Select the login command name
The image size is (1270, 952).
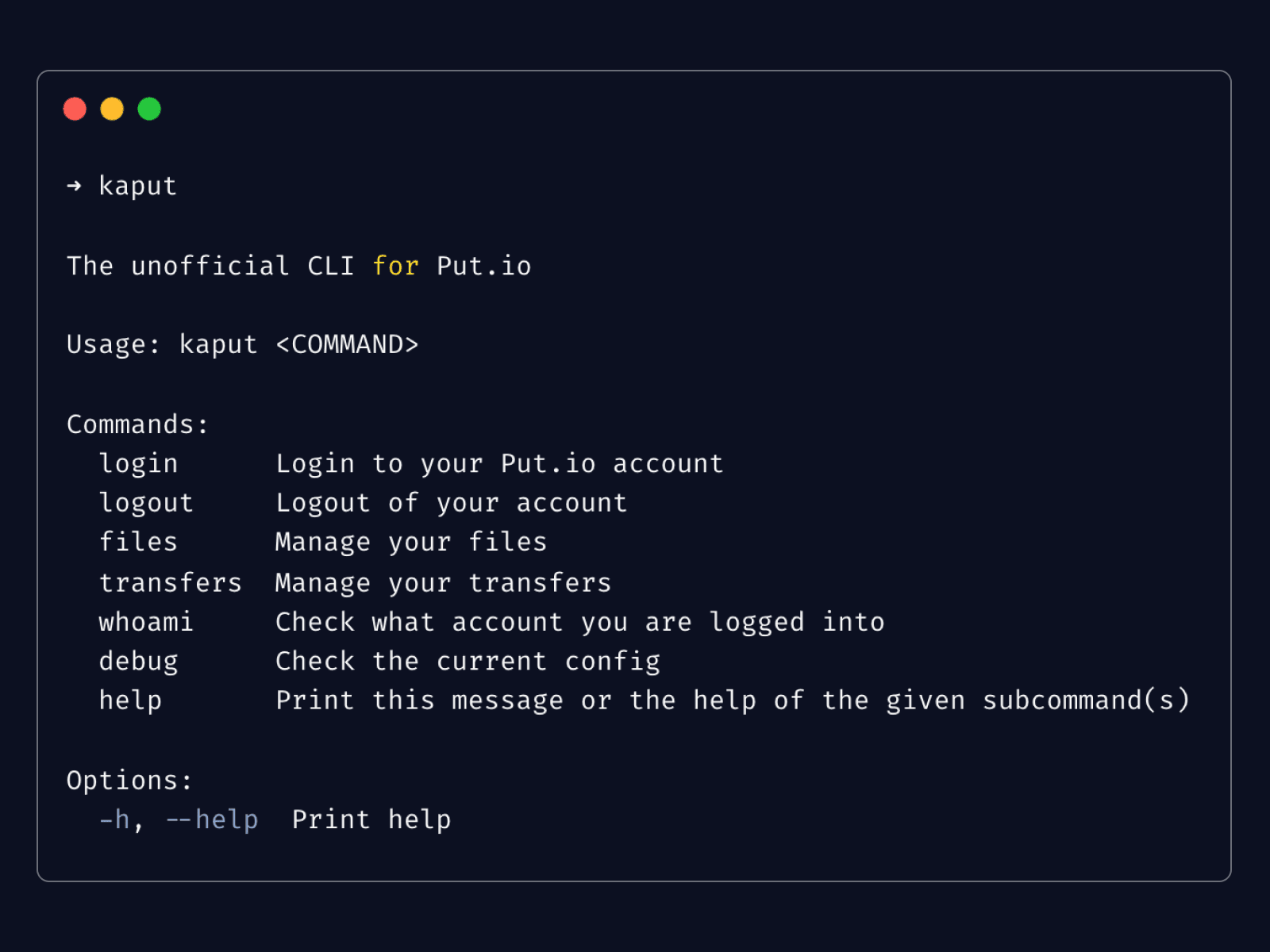pyautogui.click(x=138, y=463)
